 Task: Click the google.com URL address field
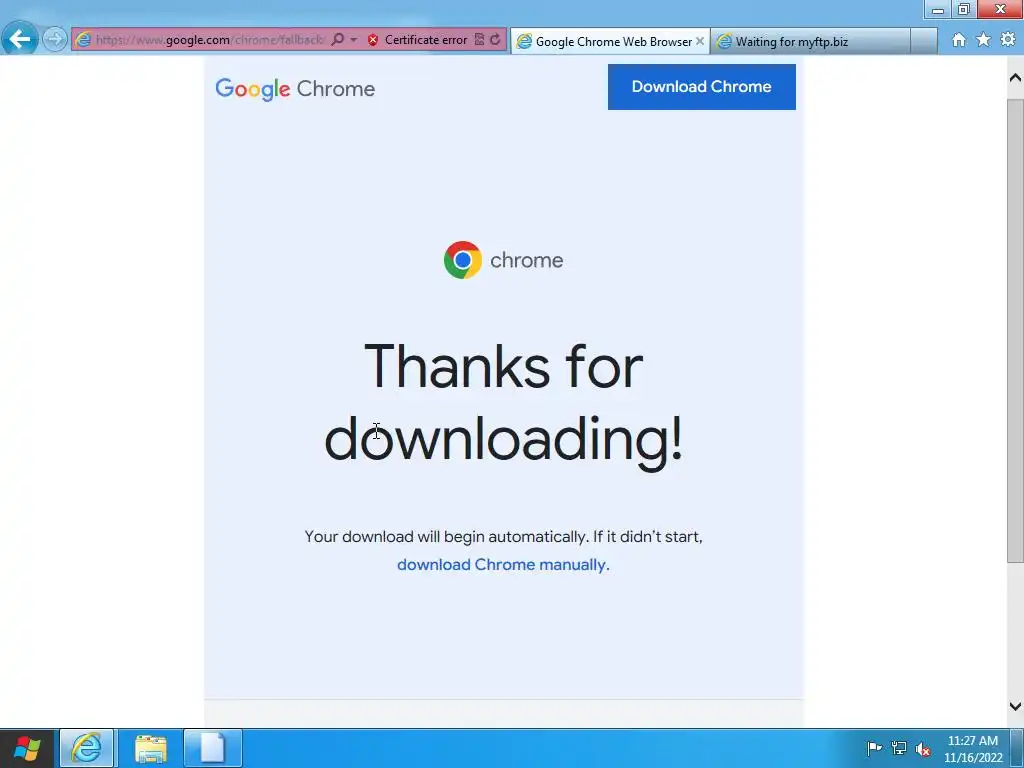click(x=210, y=40)
